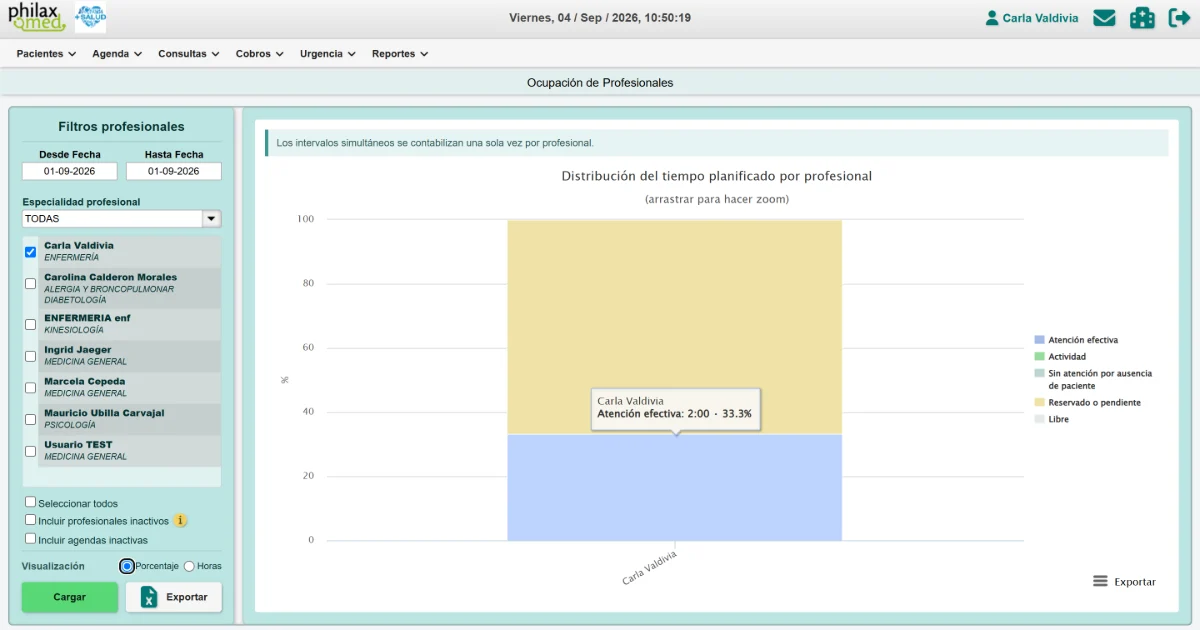
Task: Click the info icon beside inactive professionals
Action: (180, 520)
